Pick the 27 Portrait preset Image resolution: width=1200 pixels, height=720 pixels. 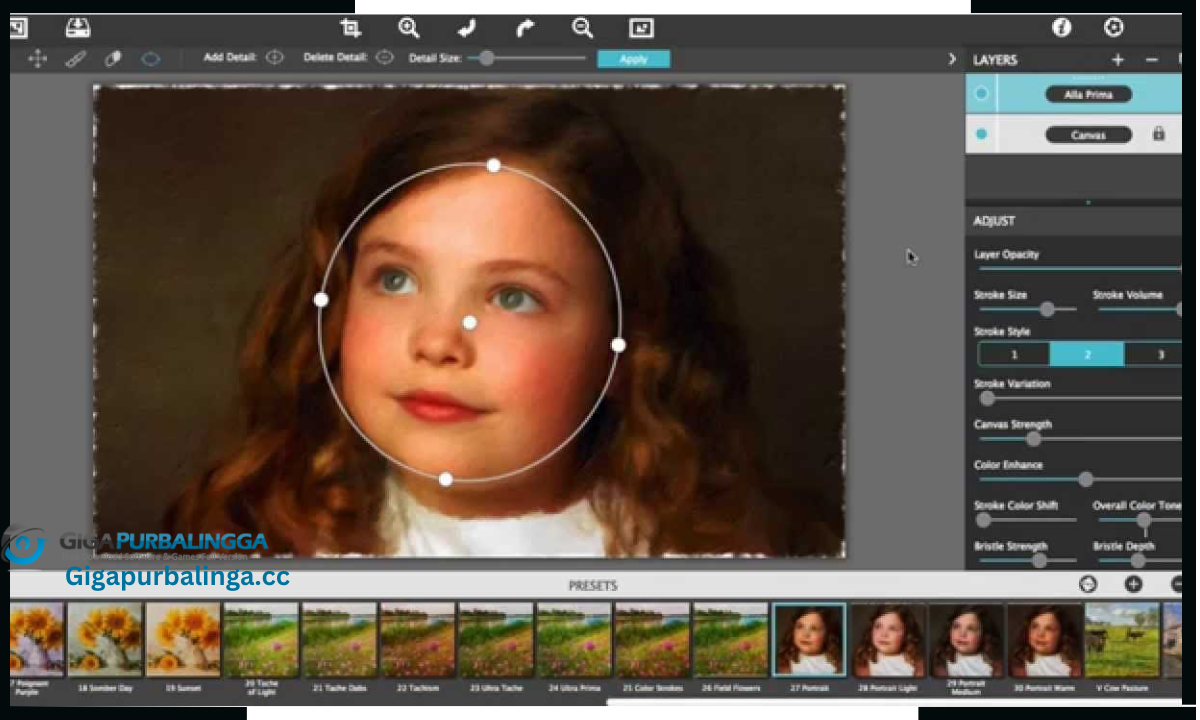[809, 639]
